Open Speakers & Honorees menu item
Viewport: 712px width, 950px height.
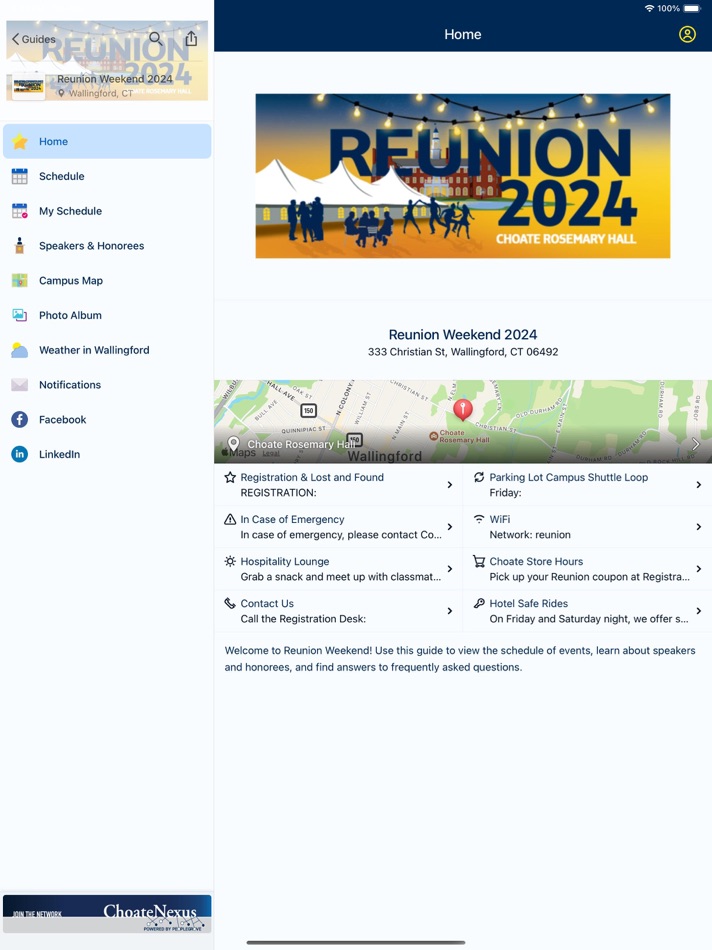[107, 245]
